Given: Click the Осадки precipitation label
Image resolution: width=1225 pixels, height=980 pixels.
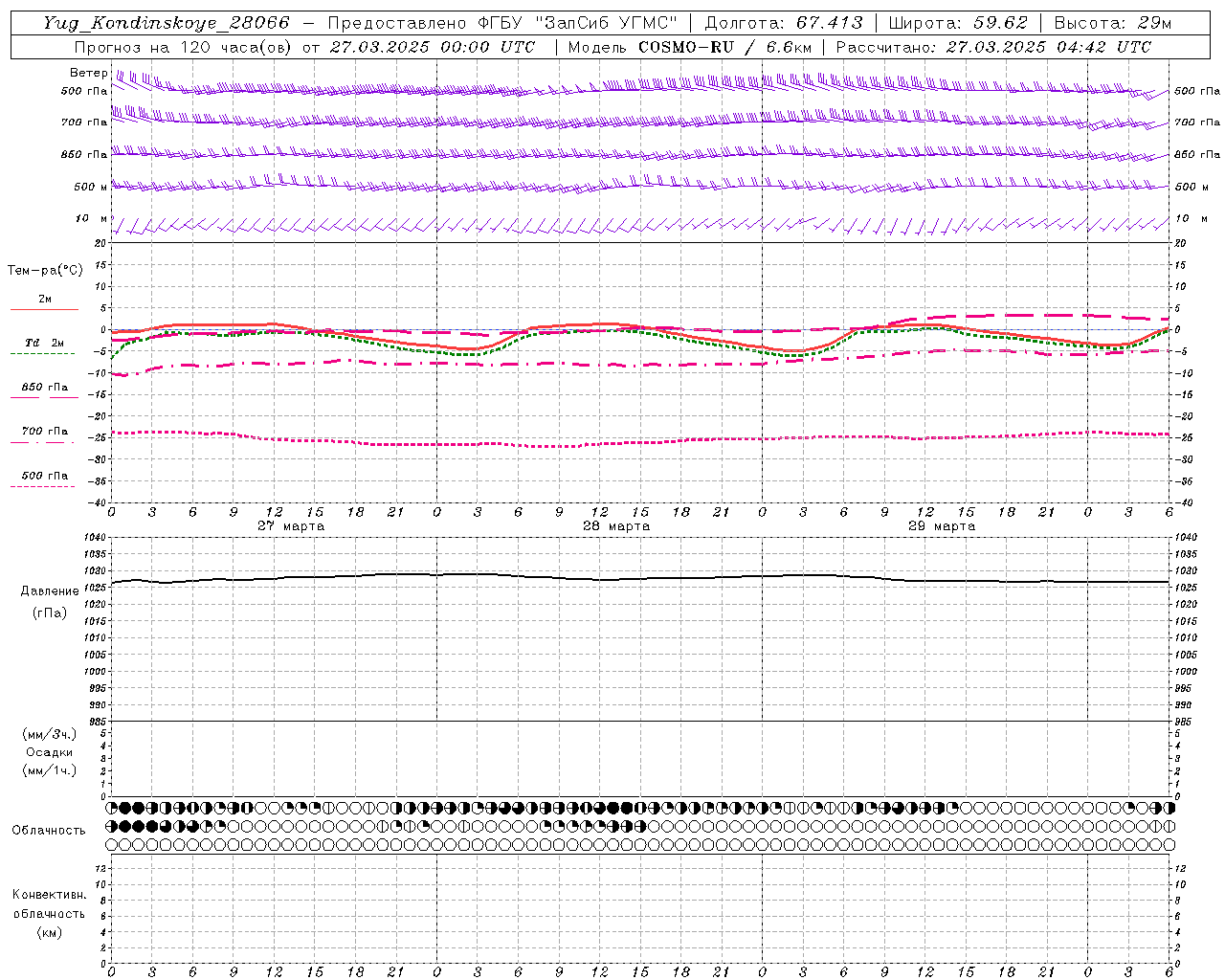Looking at the screenshot, I should pos(50,752).
